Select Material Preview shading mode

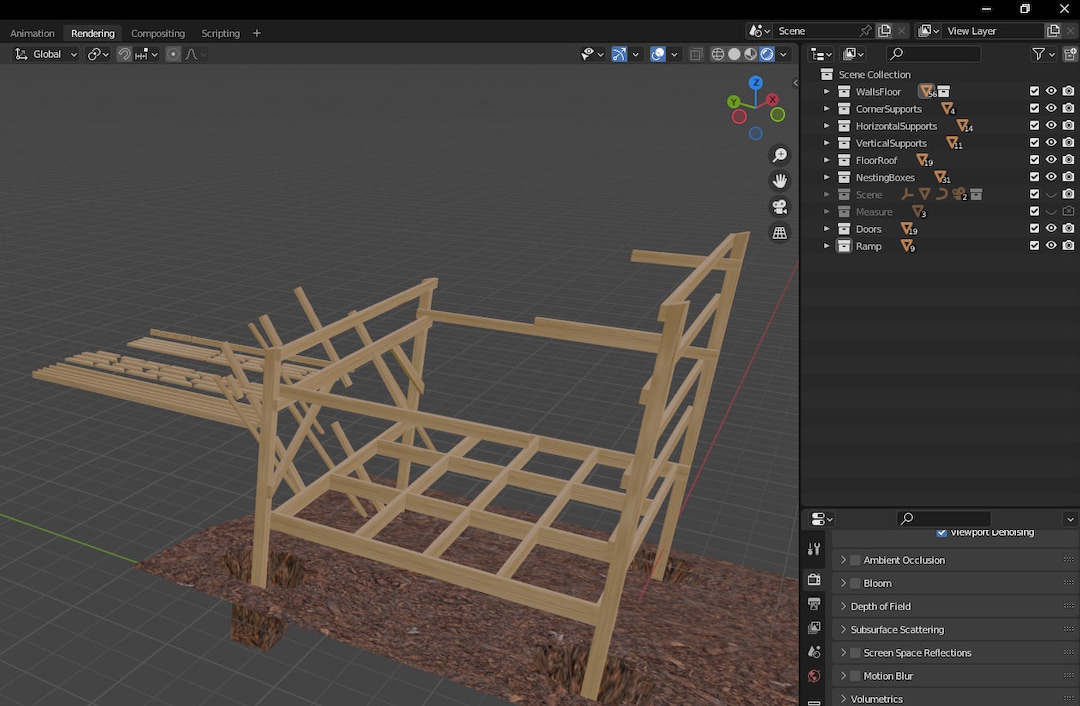click(x=750, y=53)
